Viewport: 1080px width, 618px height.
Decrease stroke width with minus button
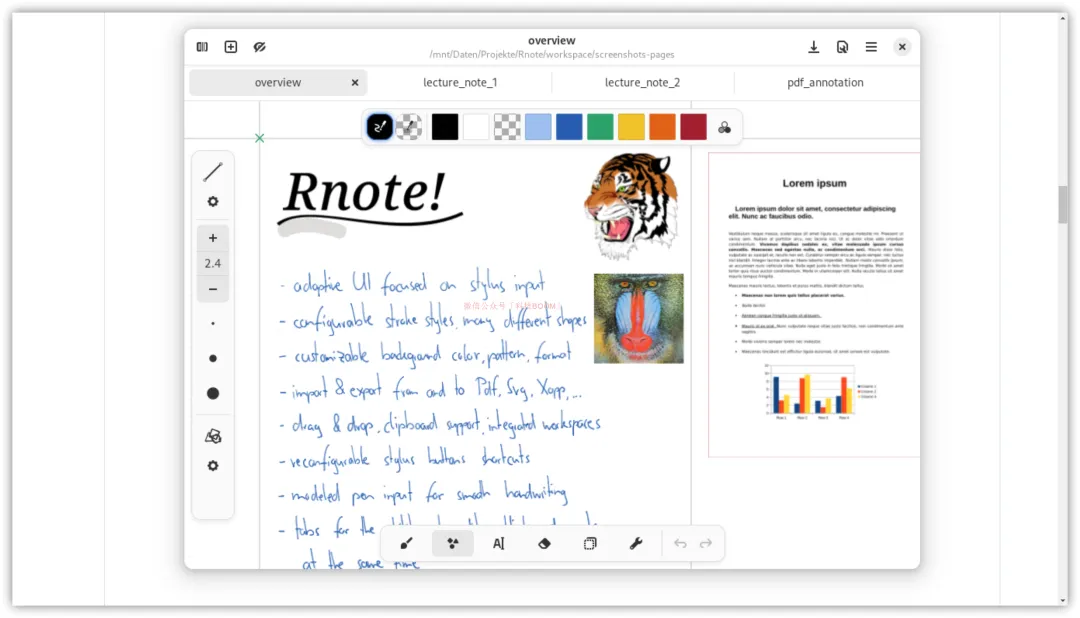(x=213, y=289)
